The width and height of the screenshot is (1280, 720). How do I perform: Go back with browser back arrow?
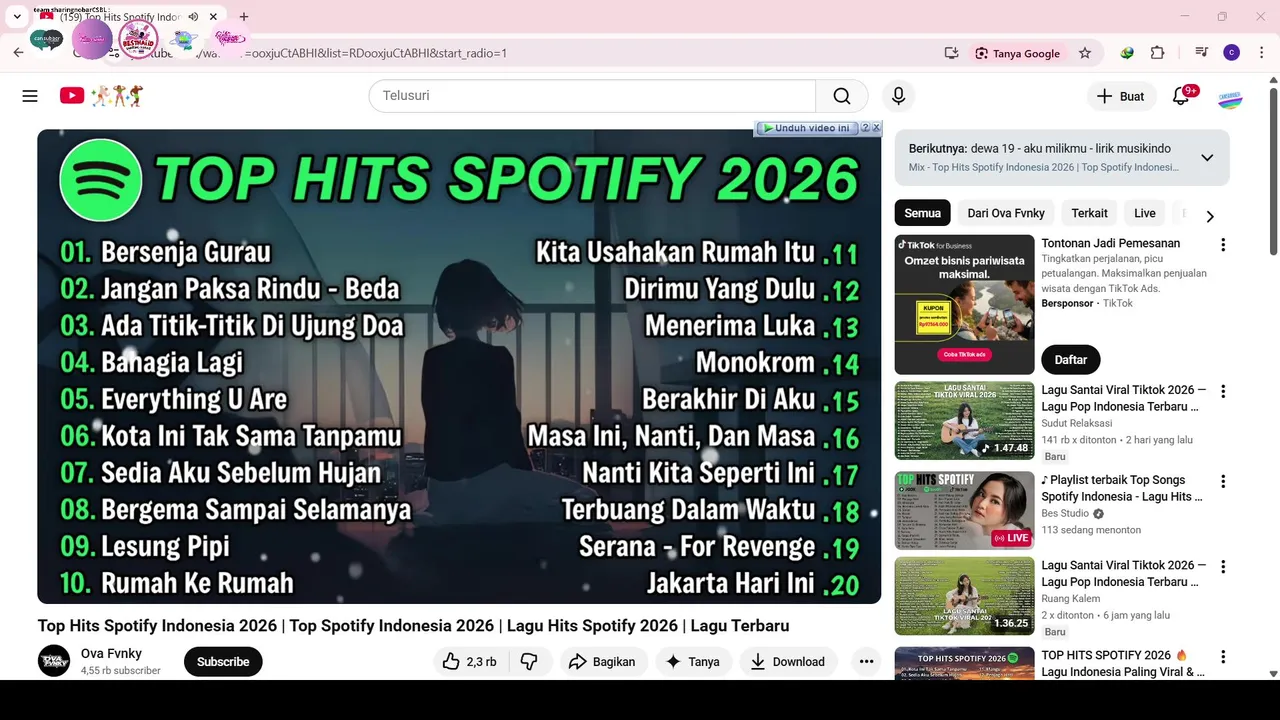(x=18, y=53)
